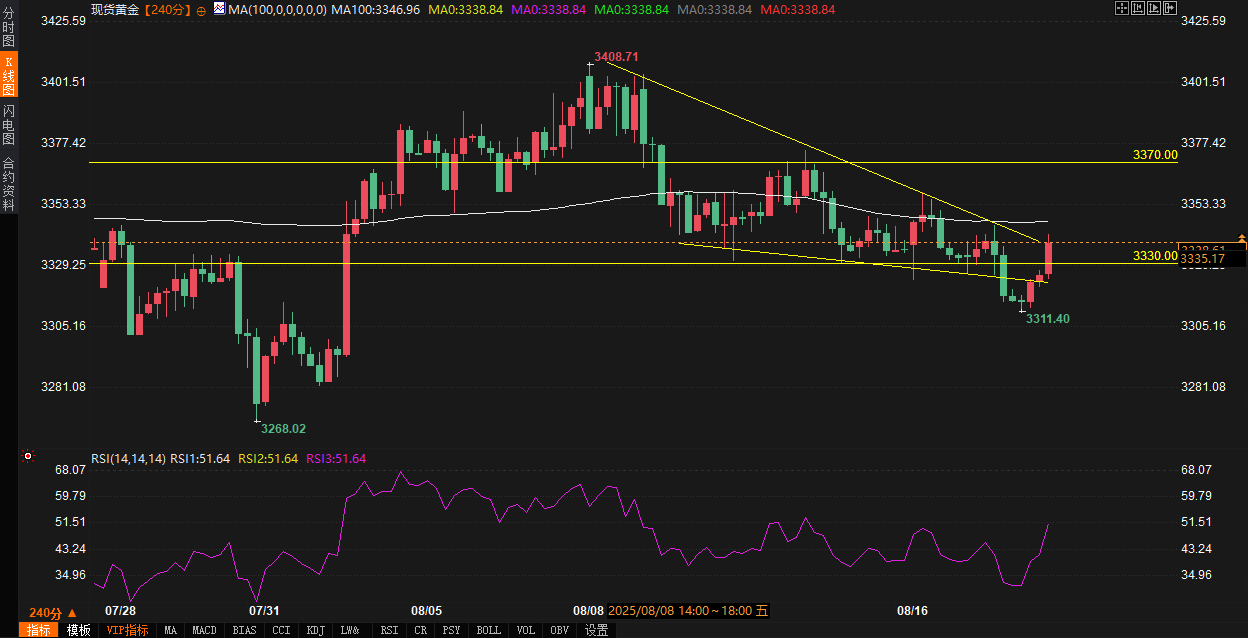Open the 设置 settings button
Screen dimensions: 1248x638
597,630
